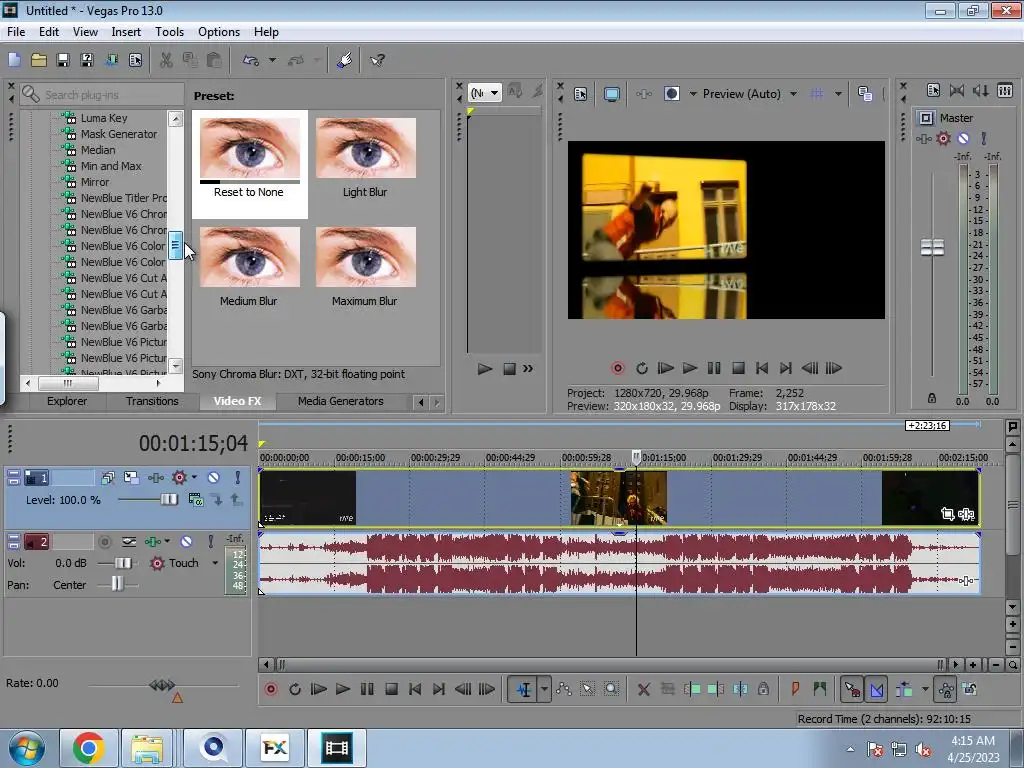Click the Master FX gear icon
Viewport: 1024px width, 768px height.
click(943, 138)
